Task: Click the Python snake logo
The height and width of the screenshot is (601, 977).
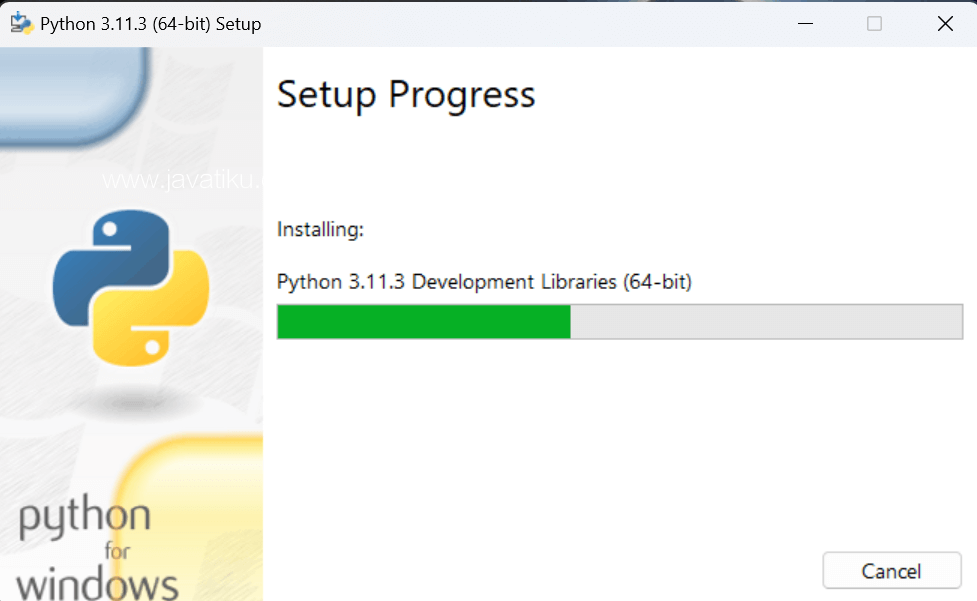Action: click(131, 288)
